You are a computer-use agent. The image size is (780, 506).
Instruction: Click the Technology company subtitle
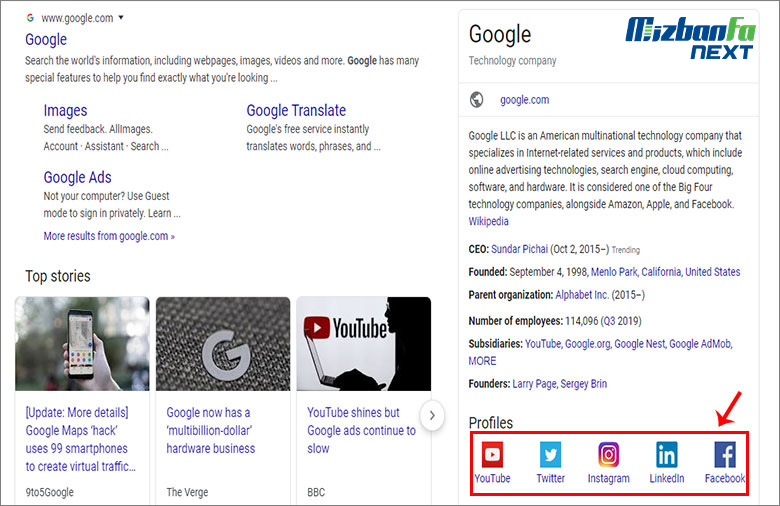(x=512, y=61)
